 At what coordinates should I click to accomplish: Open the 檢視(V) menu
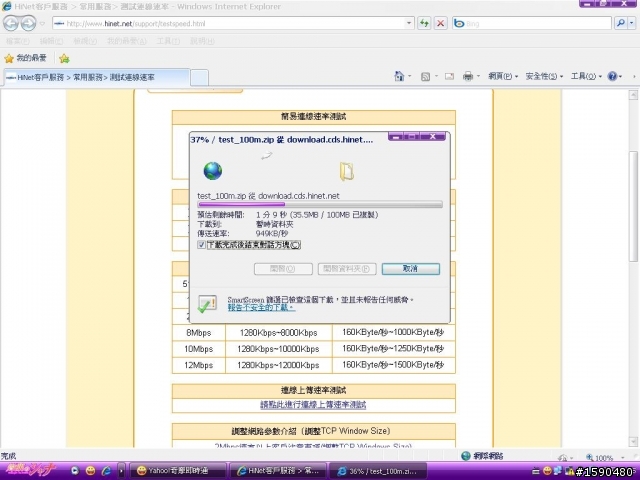[x=85, y=41]
